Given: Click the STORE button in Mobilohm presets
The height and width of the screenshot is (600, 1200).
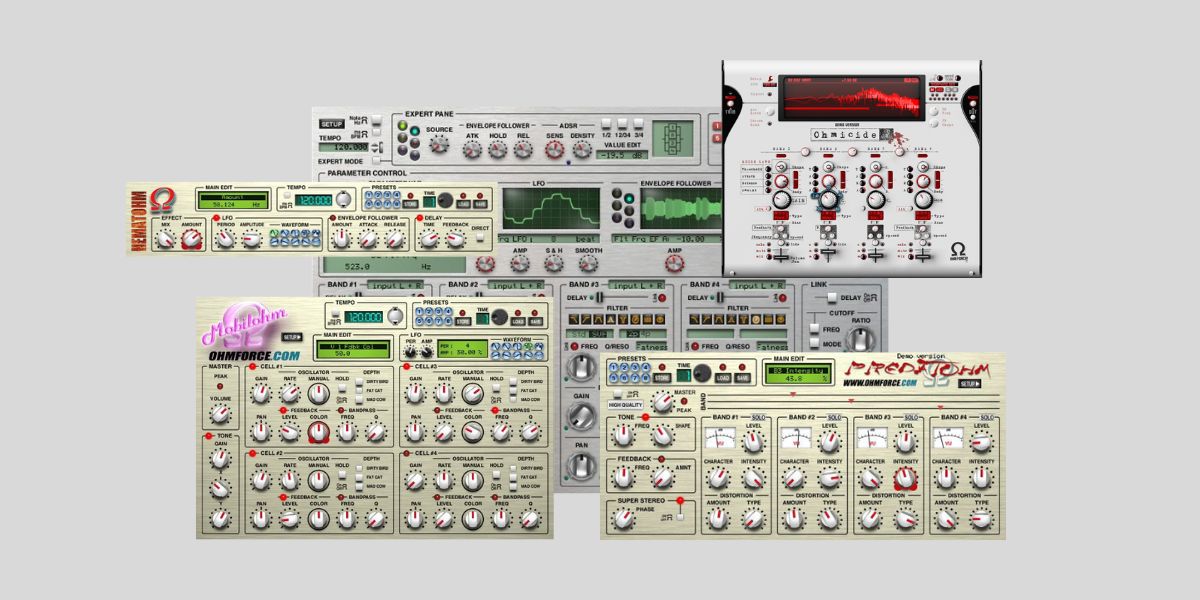Looking at the screenshot, I should tap(462, 322).
